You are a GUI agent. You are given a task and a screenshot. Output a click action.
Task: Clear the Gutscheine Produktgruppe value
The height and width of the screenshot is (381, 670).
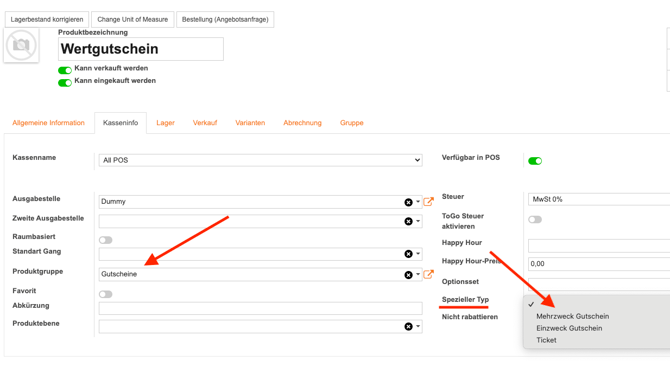pyautogui.click(x=408, y=275)
